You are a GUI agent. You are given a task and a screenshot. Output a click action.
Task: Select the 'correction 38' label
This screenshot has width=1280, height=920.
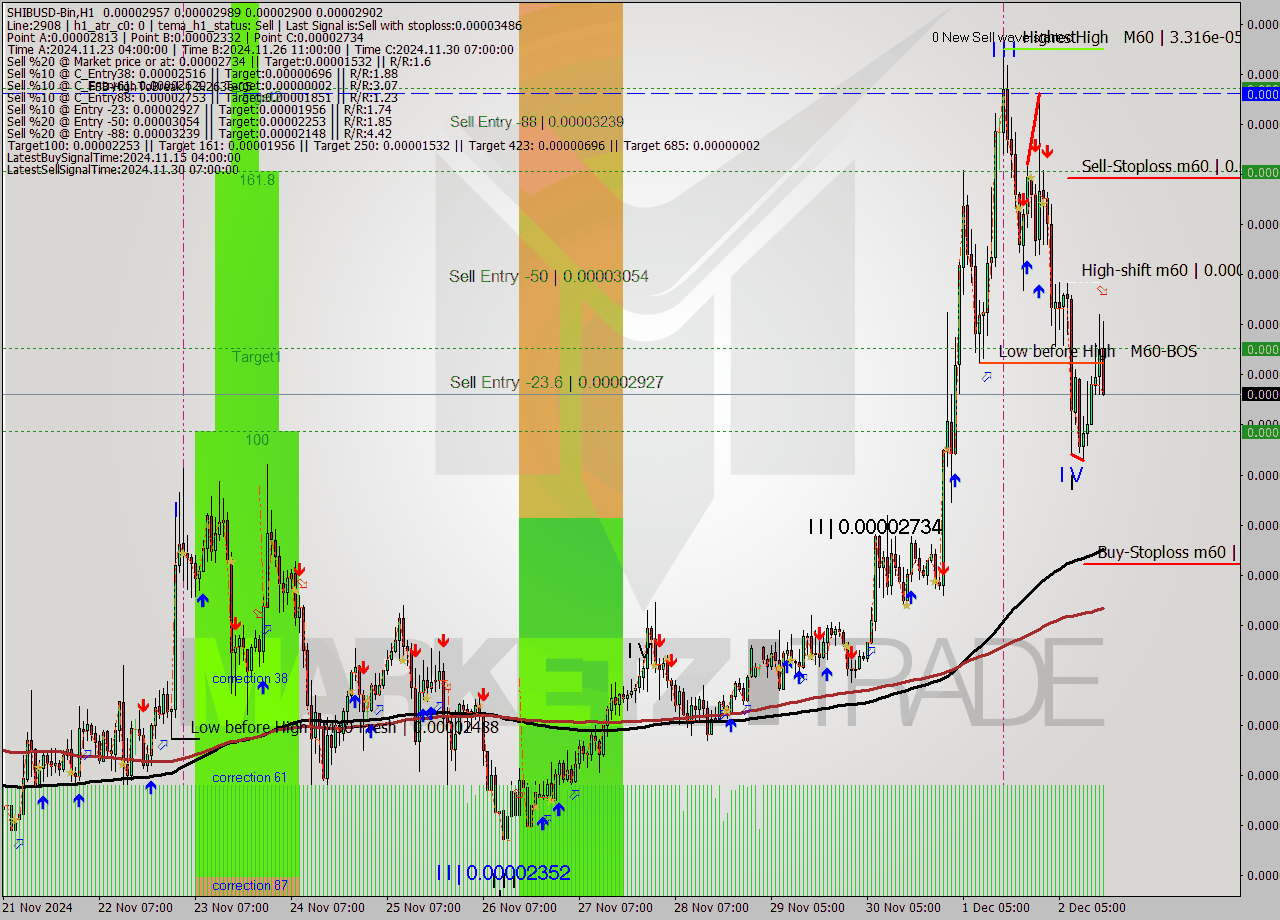pos(250,678)
